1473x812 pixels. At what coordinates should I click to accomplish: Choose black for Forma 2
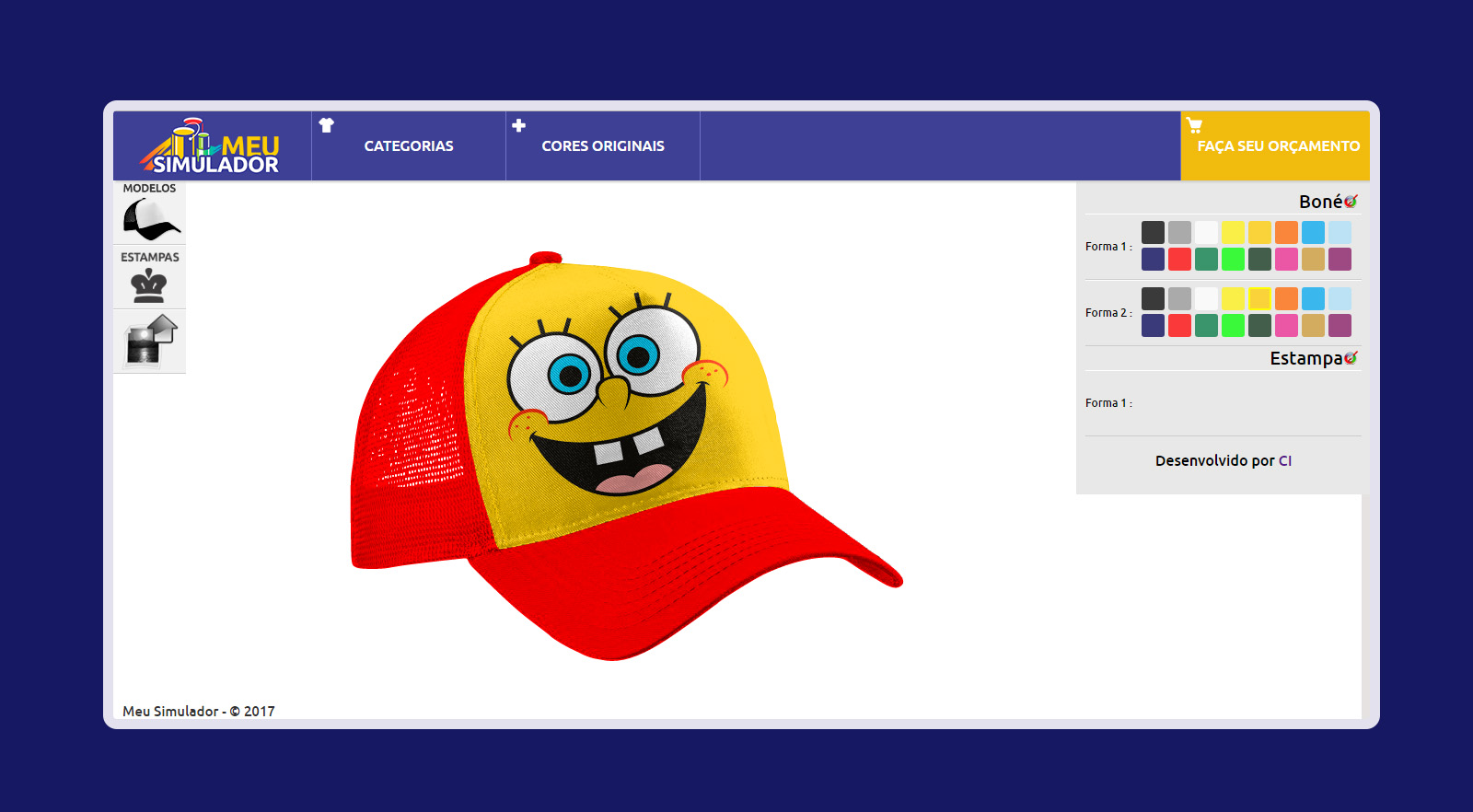pyautogui.click(x=1153, y=298)
